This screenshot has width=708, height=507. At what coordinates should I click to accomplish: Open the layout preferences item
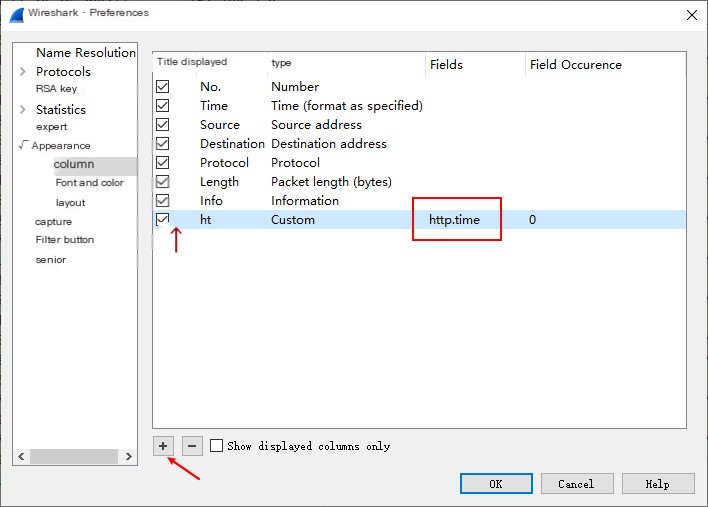[70, 203]
